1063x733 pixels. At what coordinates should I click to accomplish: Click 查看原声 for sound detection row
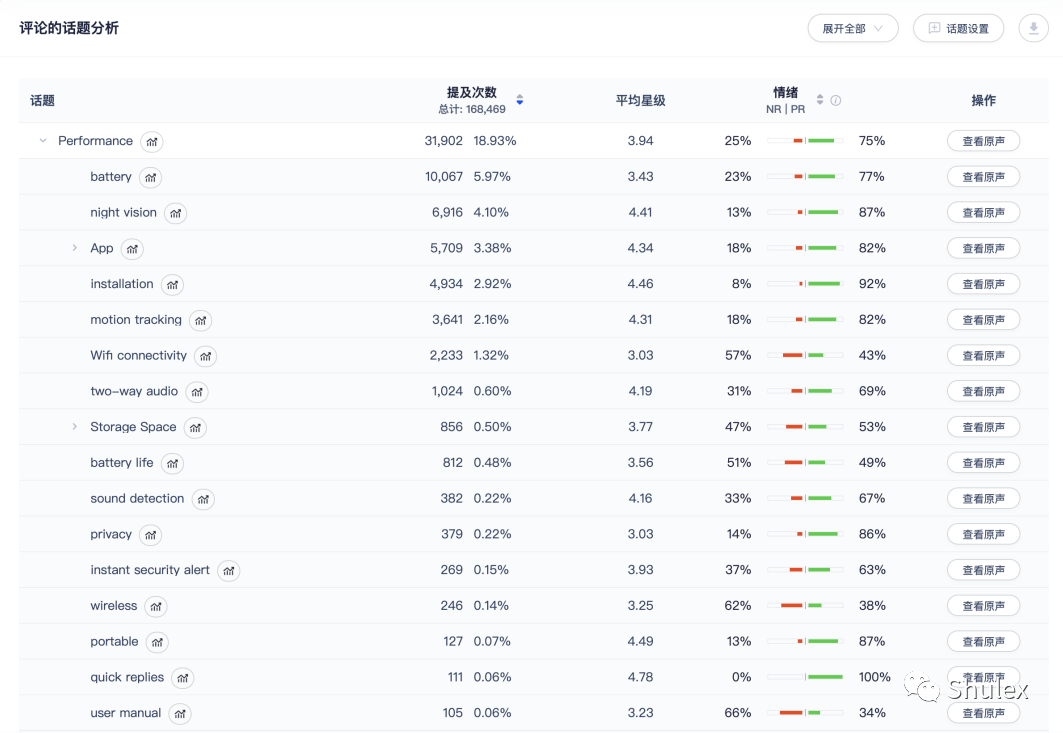coord(983,499)
